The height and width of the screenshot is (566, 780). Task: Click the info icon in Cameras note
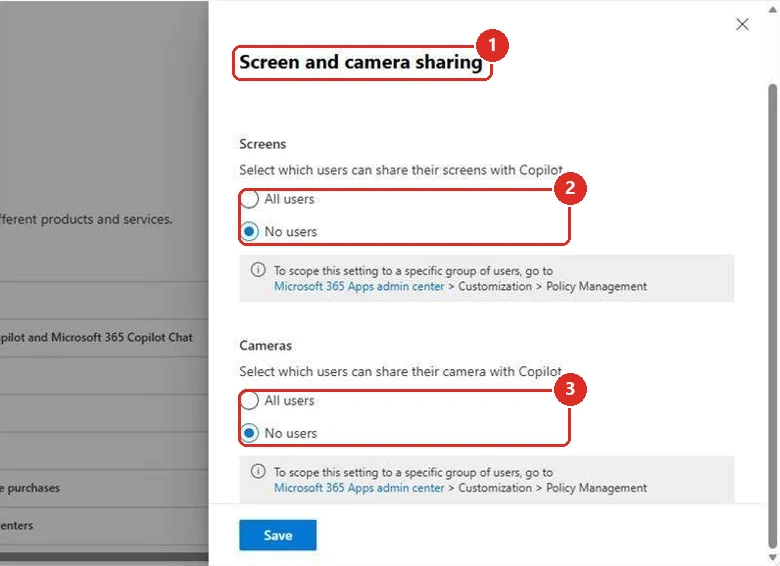tap(258, 471)
